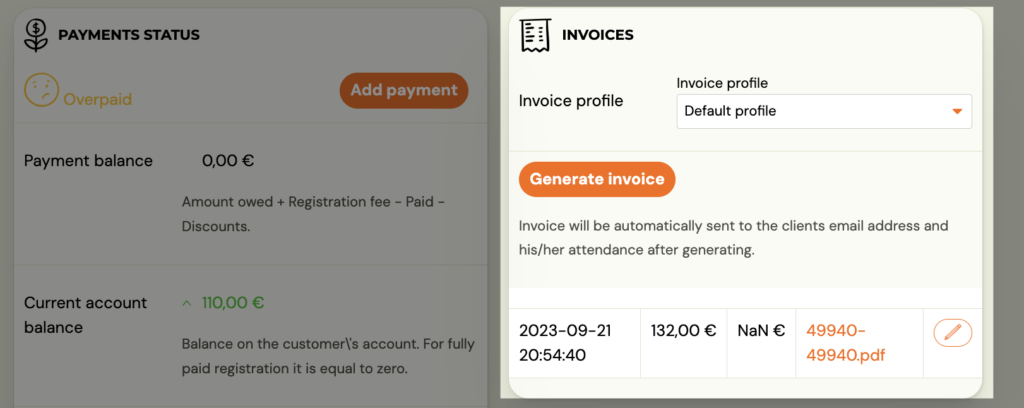
Task: Edit invoice with pencil icon
Action: (x=953, y=333)
